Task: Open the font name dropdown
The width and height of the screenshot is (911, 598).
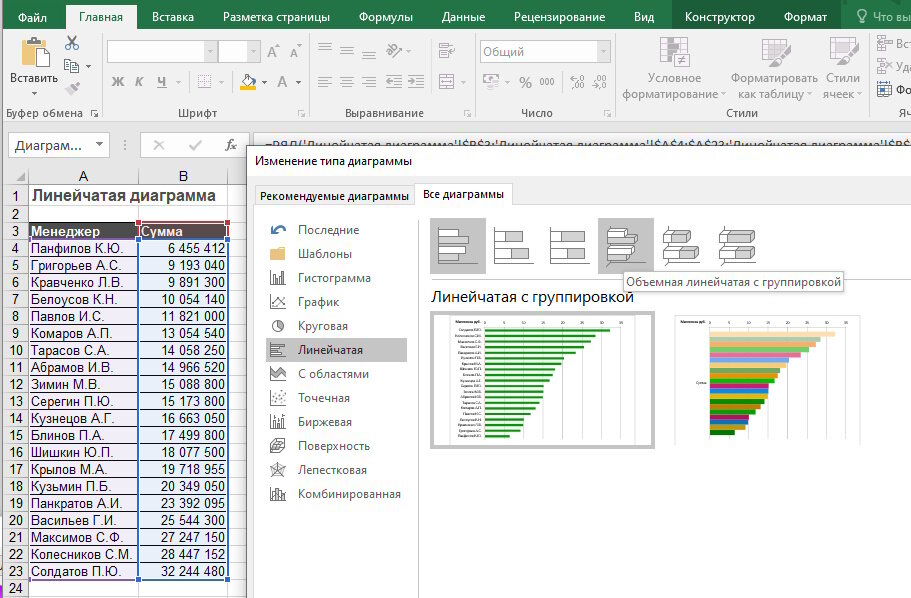Action: coord(210,52)
